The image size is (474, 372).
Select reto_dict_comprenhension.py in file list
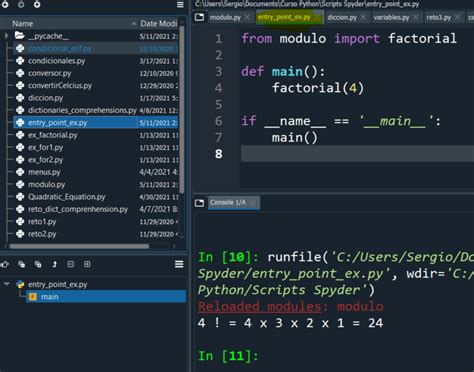tap(96, 209)
